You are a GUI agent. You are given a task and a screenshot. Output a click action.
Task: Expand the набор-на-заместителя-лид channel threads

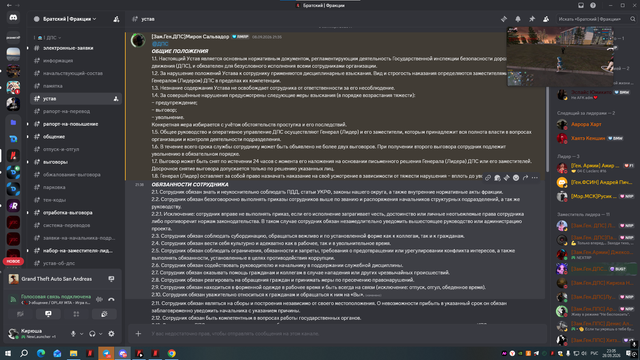pyautogui.click(x=28, y=251)
